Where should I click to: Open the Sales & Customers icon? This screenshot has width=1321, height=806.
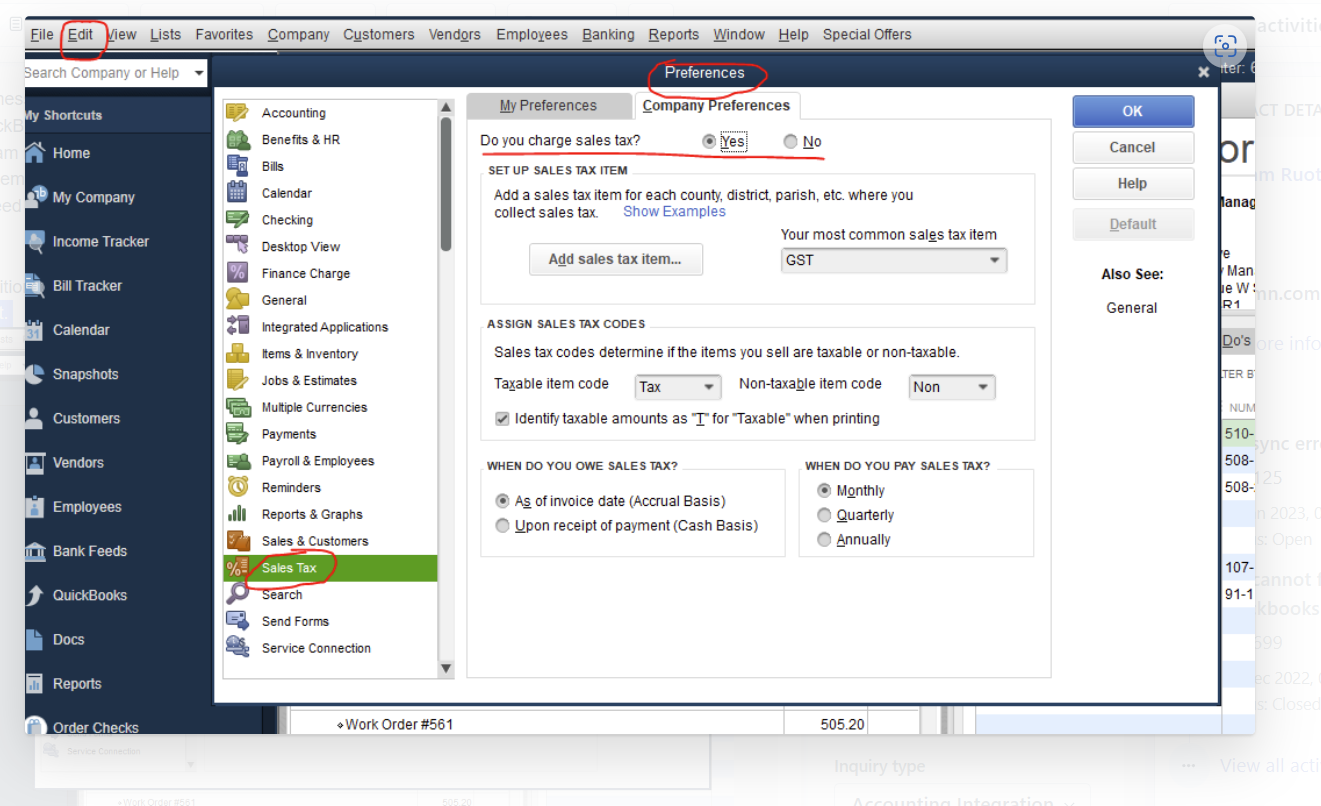tap(237, 541)
